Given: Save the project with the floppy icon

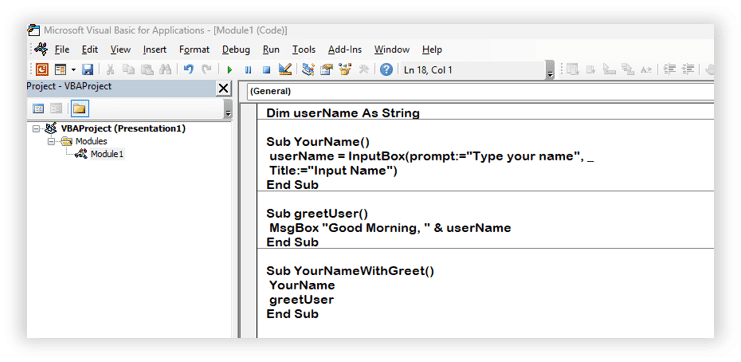Looking at the screenshot, I should [87, 70].
